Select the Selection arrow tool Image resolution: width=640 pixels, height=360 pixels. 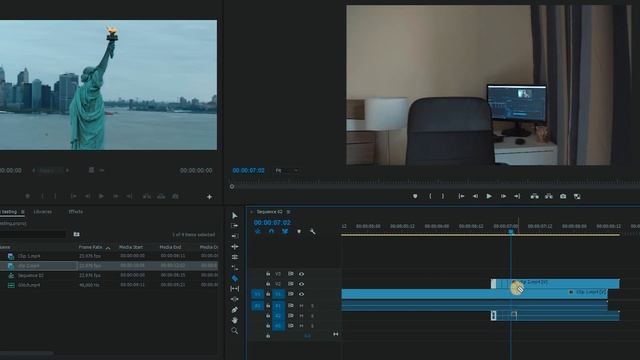coord(235,216)
